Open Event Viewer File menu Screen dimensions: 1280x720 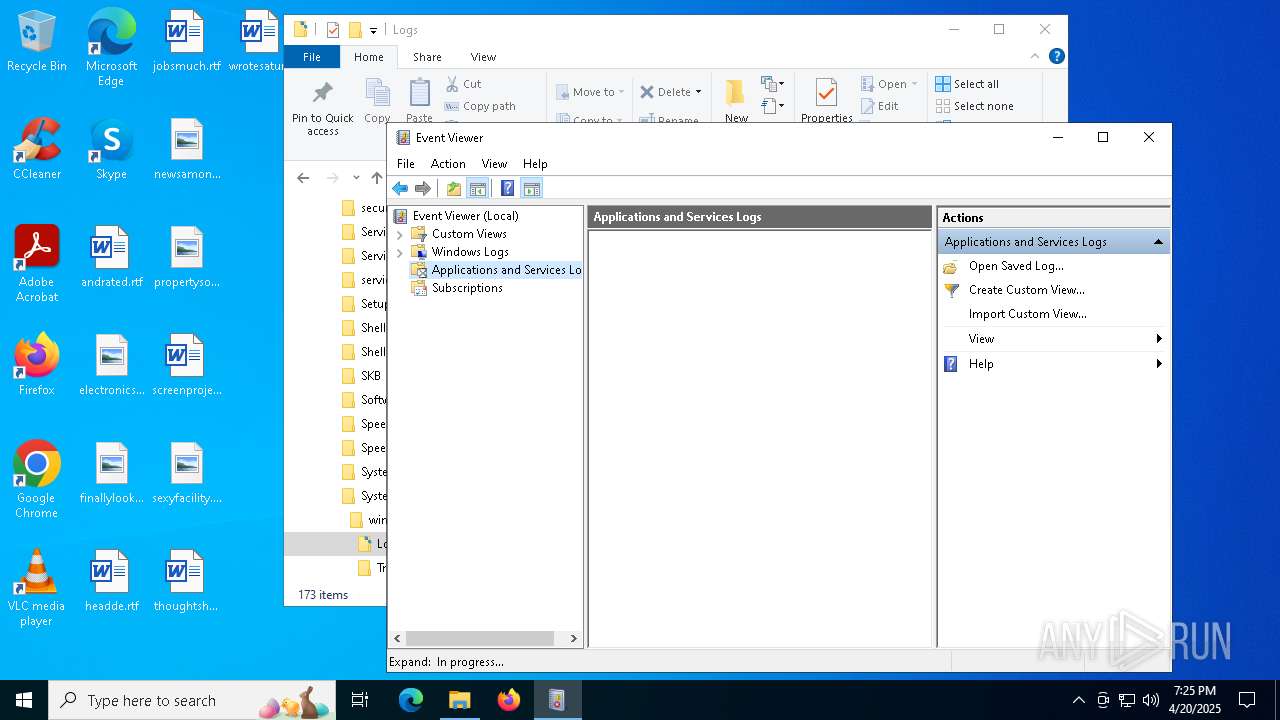406,163
